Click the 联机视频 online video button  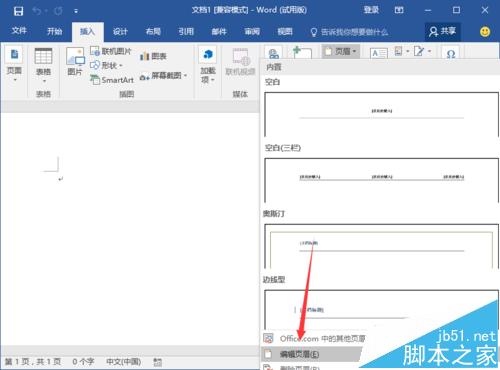[x=240, y=62]
